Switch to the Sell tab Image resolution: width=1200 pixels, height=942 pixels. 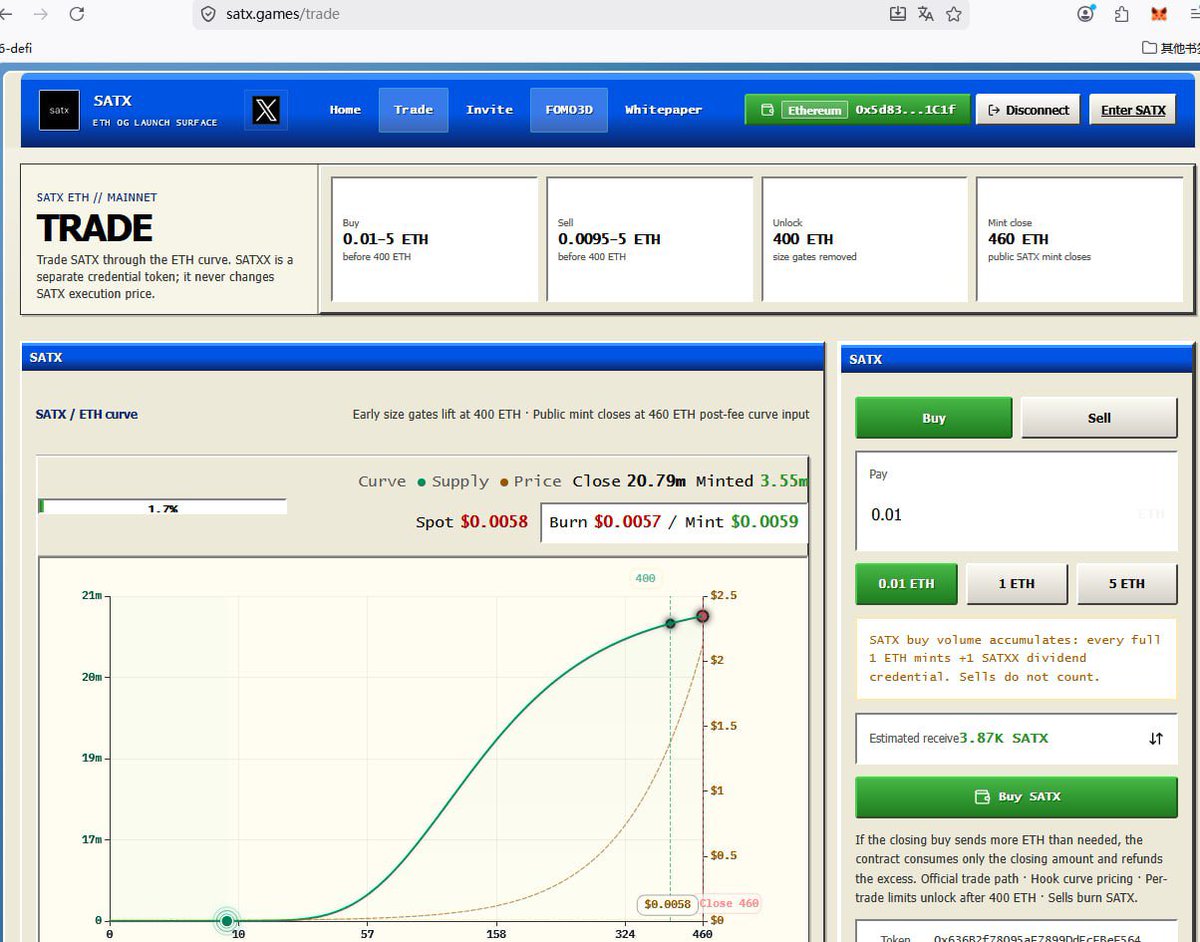[x=1099, y=418]
